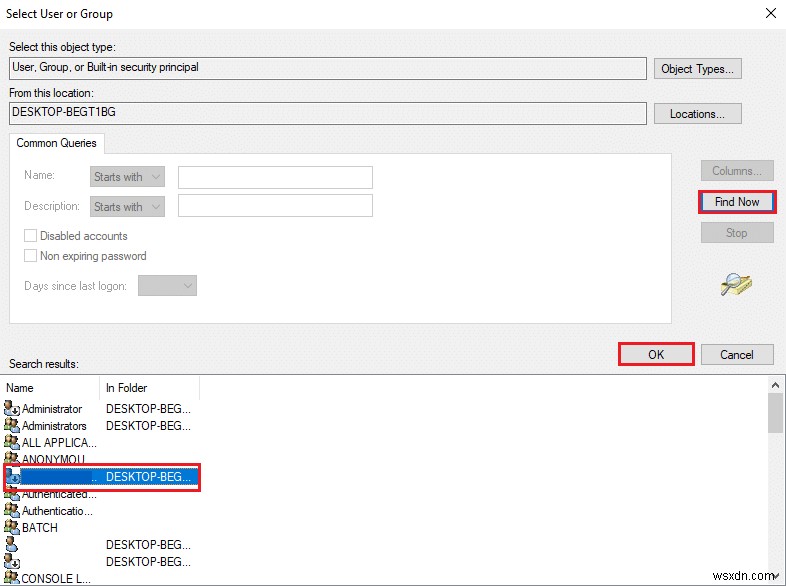Open the Description 'Starts with' dropdown
This screenshot has height=586, width=786.
[x=127, y=207]
